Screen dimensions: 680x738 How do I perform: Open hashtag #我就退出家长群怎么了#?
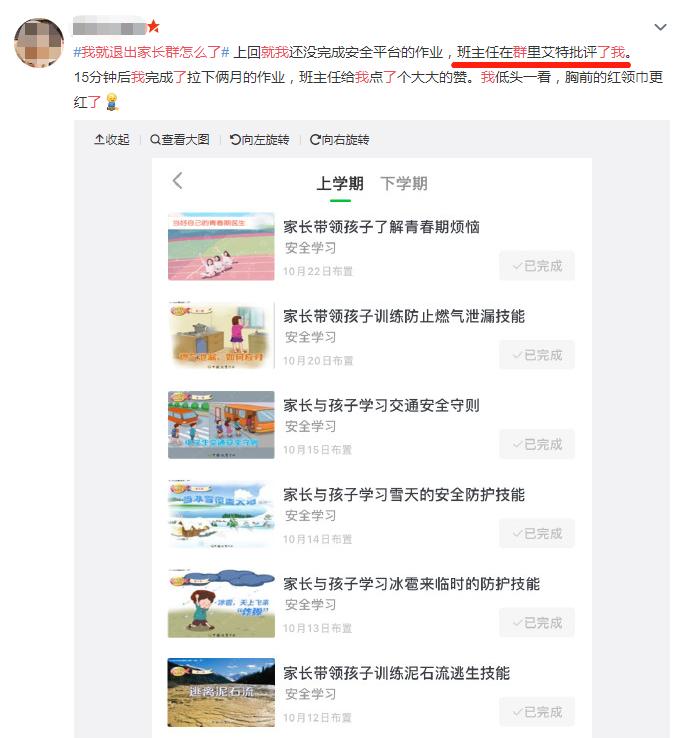click(152, 52)
